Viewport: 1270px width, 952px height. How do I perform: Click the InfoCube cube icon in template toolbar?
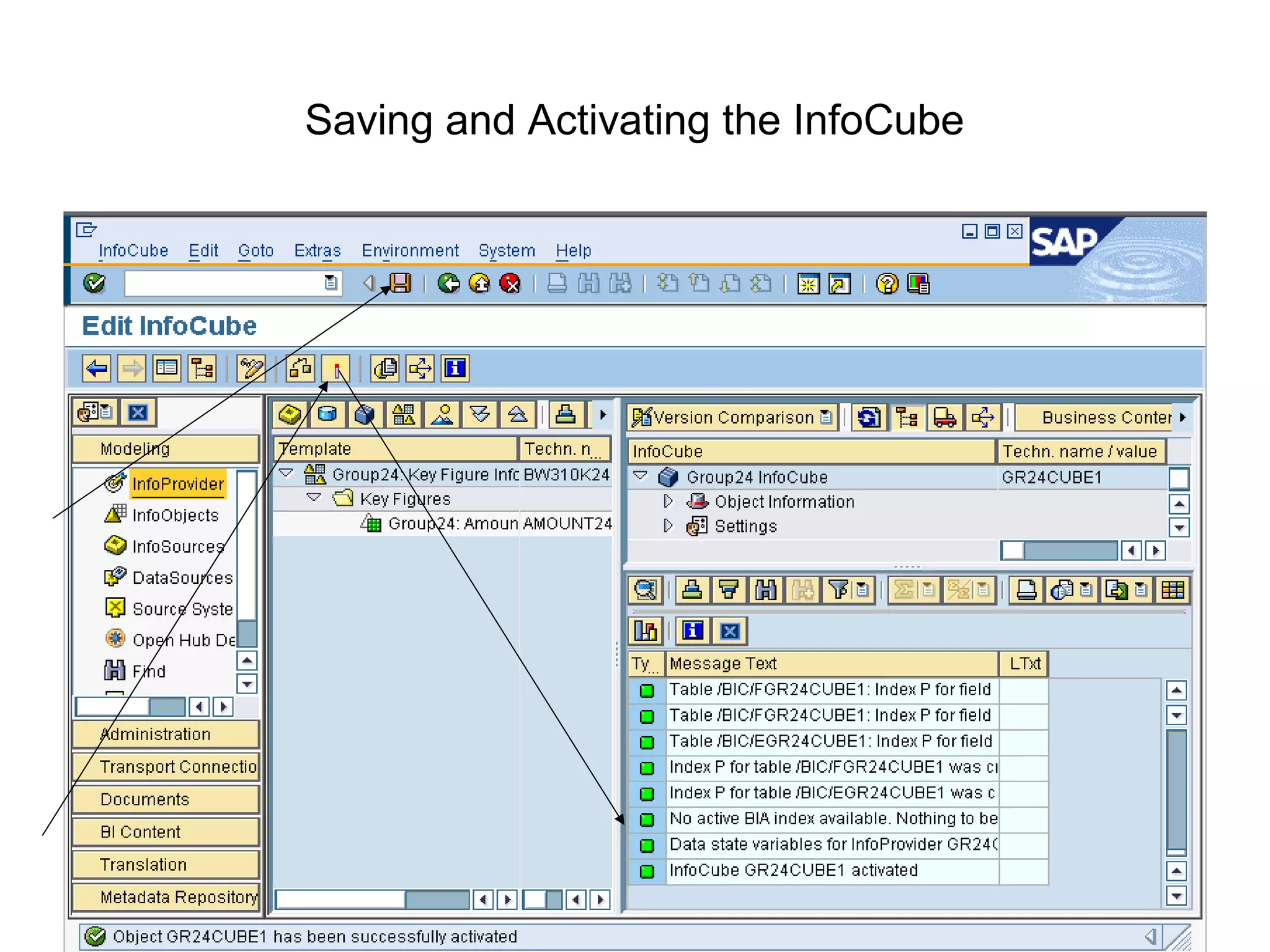pyautogui.click(x=365, y=414)
